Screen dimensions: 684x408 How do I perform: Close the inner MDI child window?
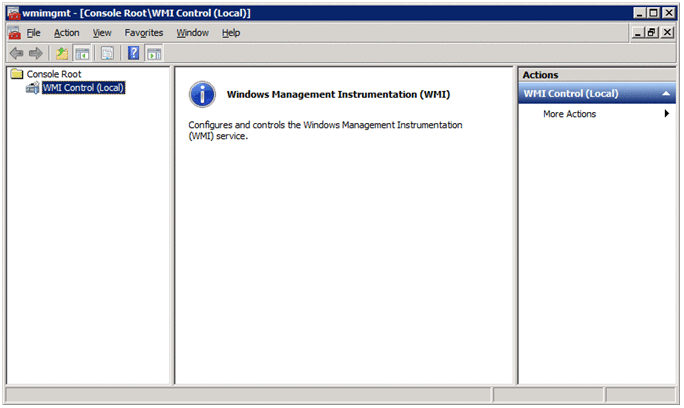(x=667, y=32)
